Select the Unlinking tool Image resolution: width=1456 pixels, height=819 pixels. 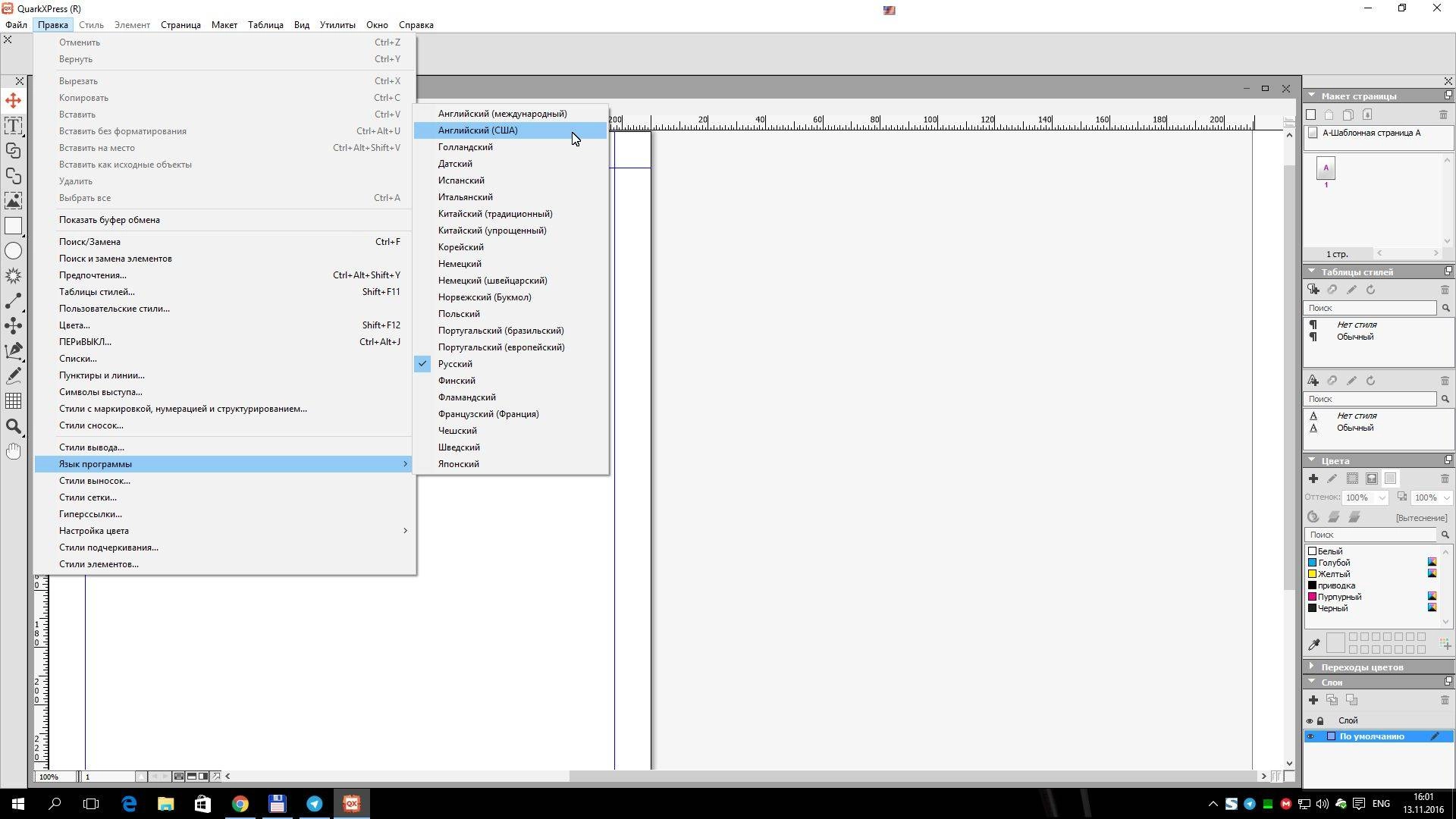coord(13,176)
